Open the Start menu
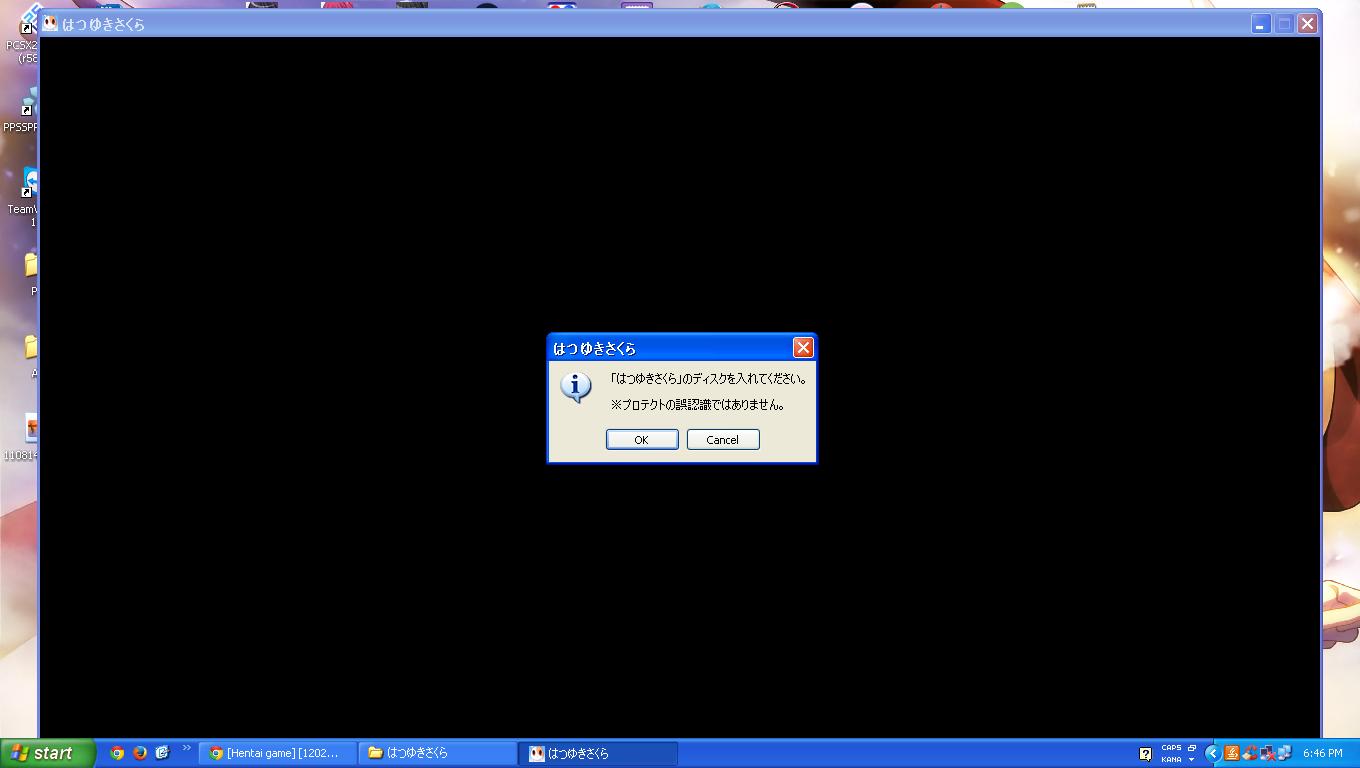 tap(47, 753)
